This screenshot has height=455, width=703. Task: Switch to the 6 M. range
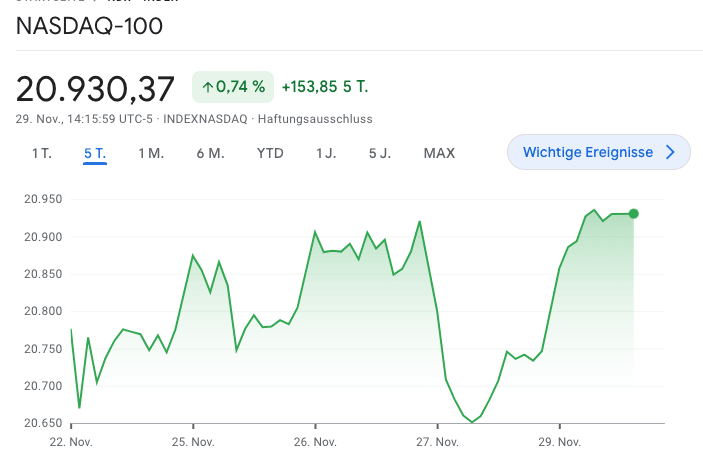click(x=210, y=153)
